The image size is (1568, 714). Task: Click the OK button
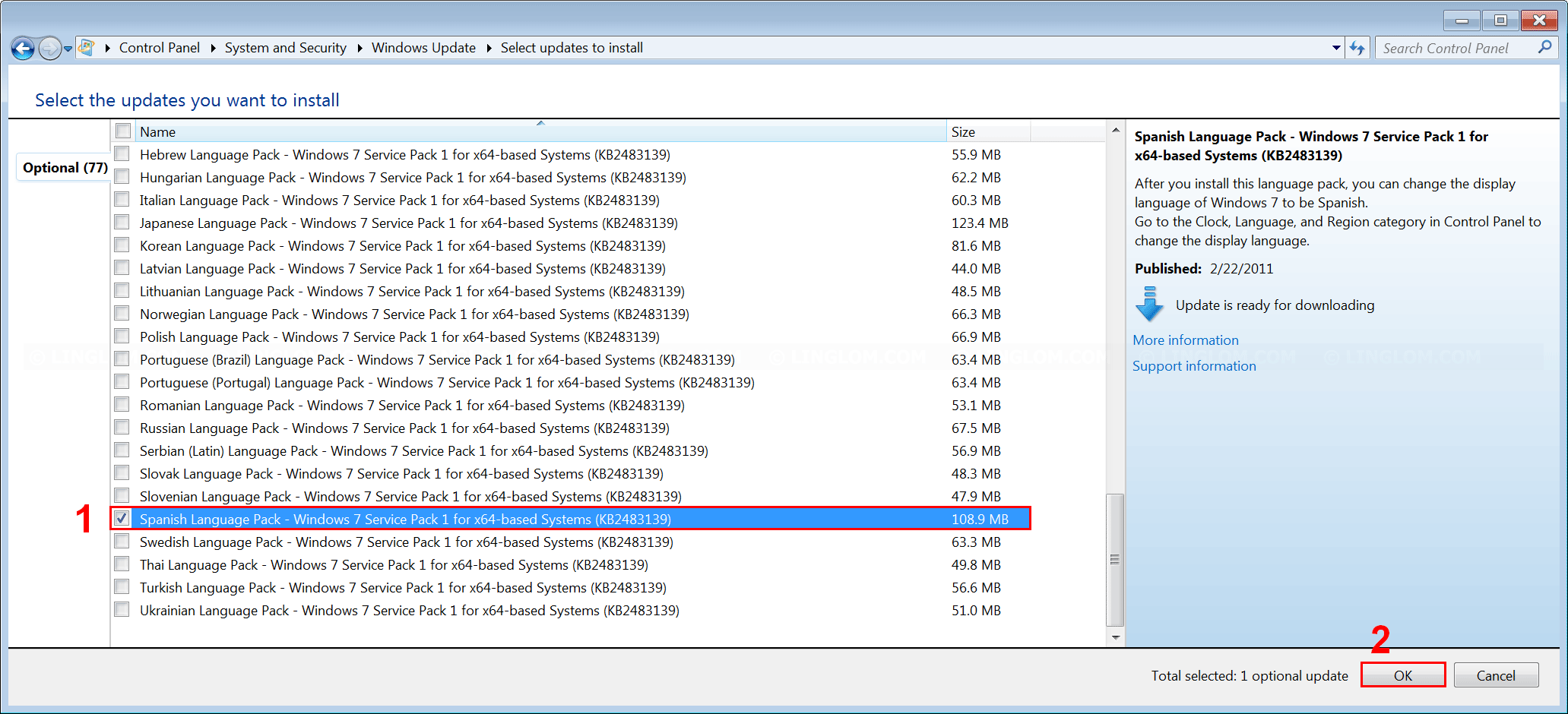click(1403, 675)
